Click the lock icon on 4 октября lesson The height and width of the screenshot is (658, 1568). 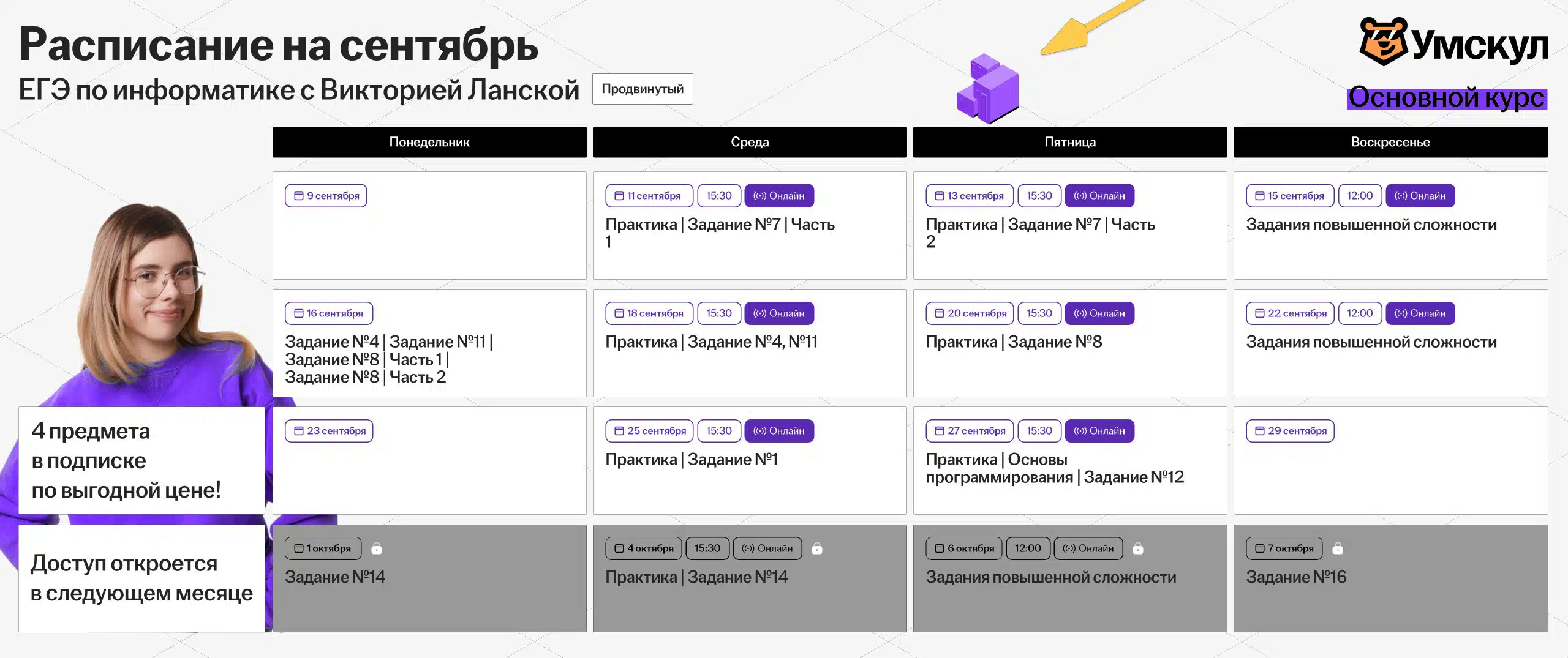816,548
